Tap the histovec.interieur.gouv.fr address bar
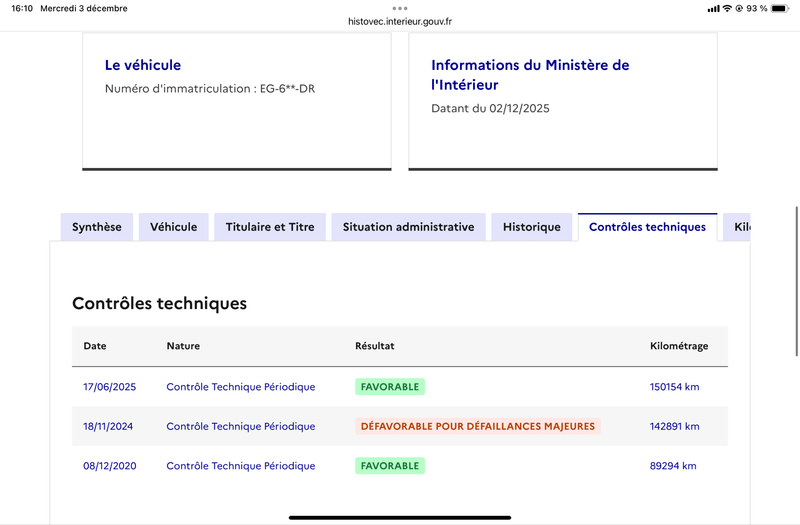This screenshot has height=525, width=800. pyautogui.click(x=400, y=20)
